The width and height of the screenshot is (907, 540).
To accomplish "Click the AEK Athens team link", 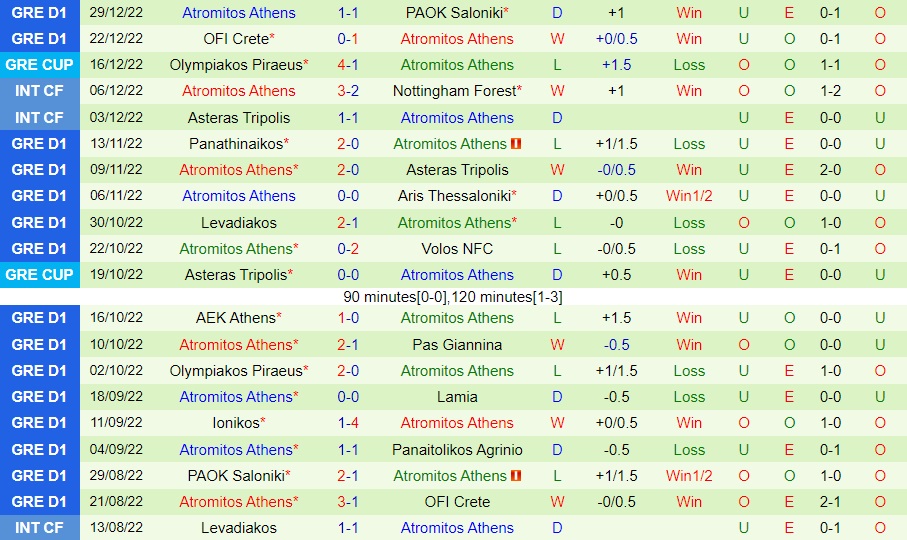I will [x=237, y=318].
